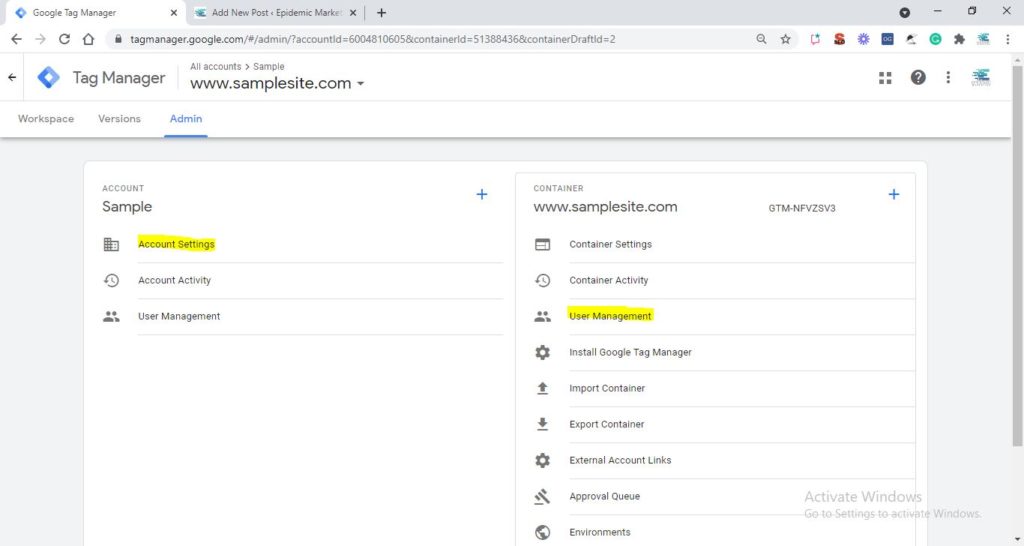The image size is (1024, 546).
Task: Click the account User Management people icon
Action: coord(111,317)
